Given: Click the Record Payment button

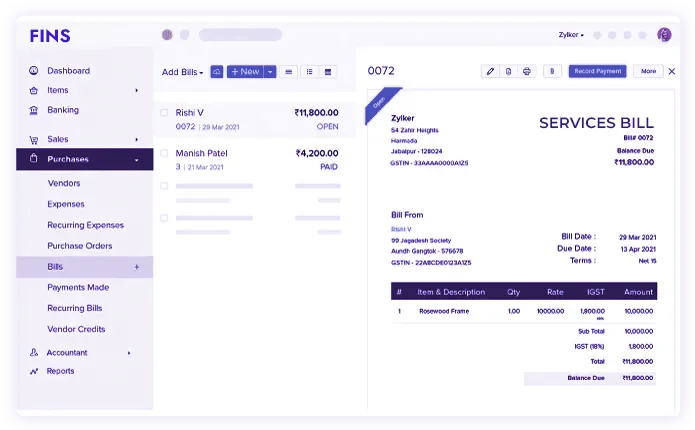Looking at the screenshot, I should [x=598, y=72].
